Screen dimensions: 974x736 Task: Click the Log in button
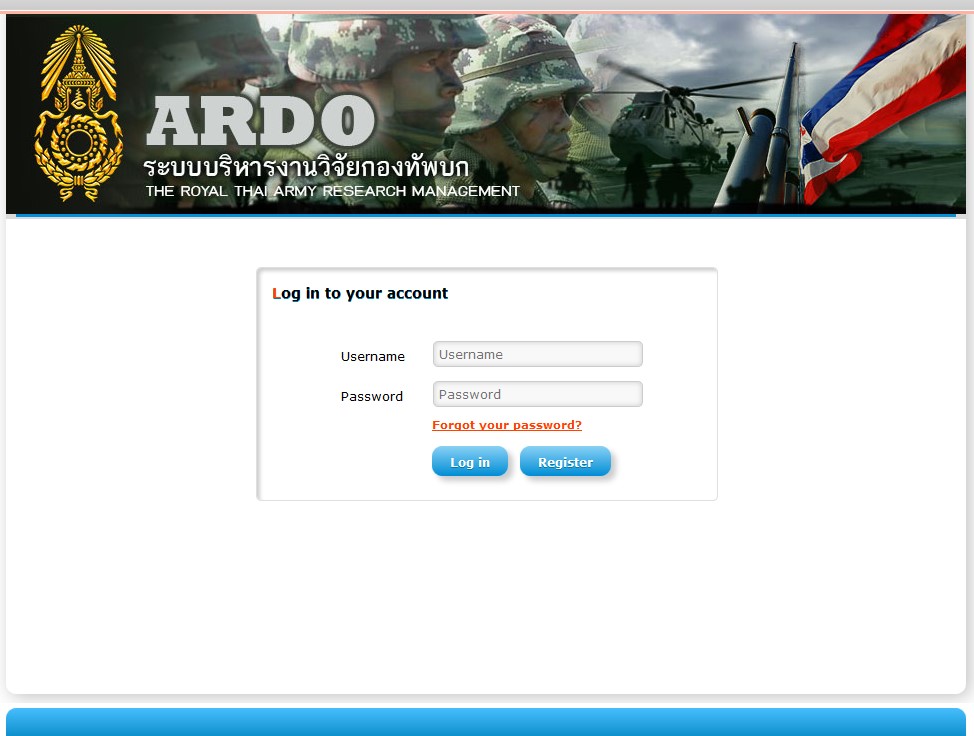tap(470, 461)
